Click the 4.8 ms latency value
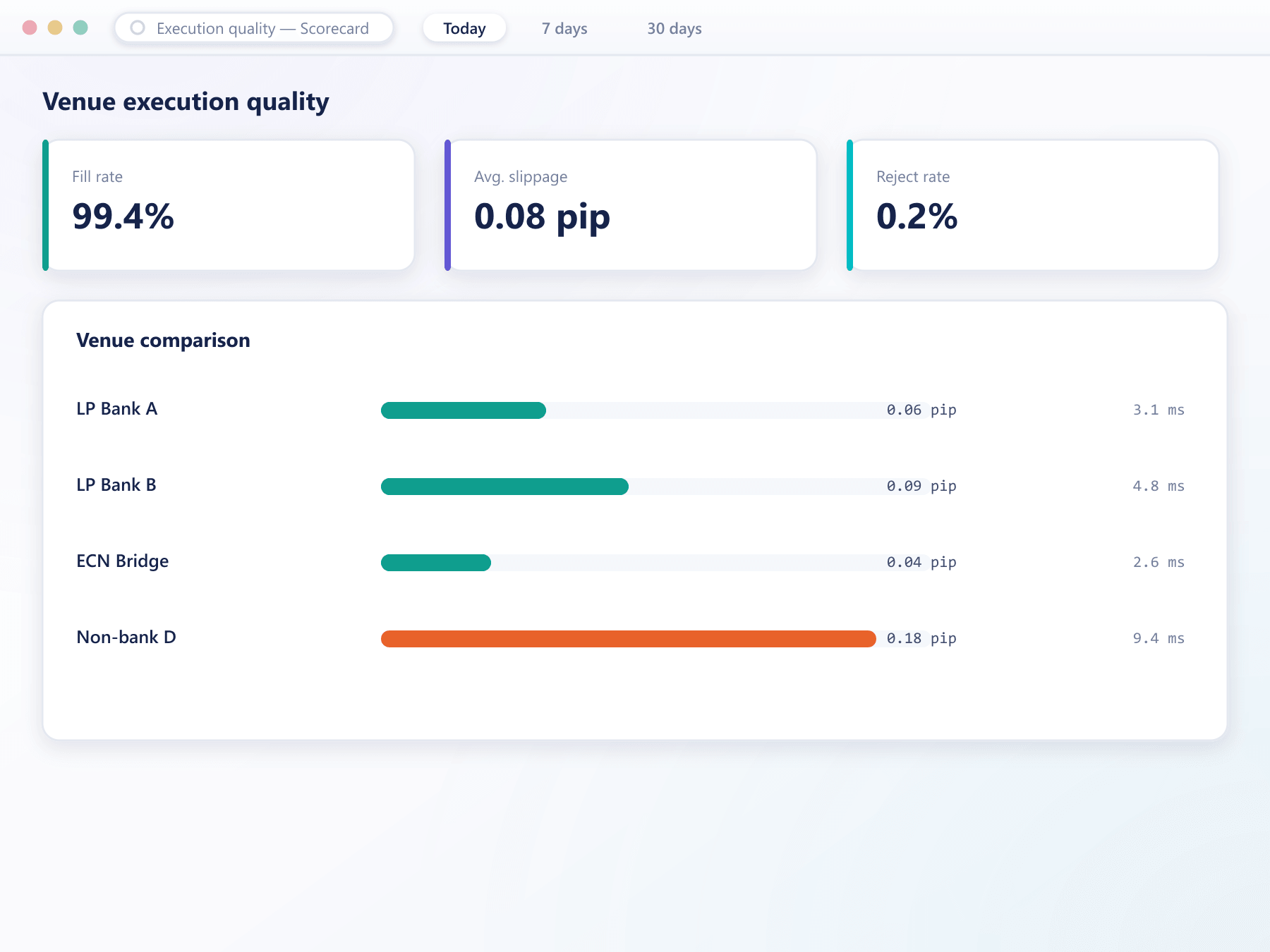This screenshot has height=952, width=1270. tap(1159, 486)
